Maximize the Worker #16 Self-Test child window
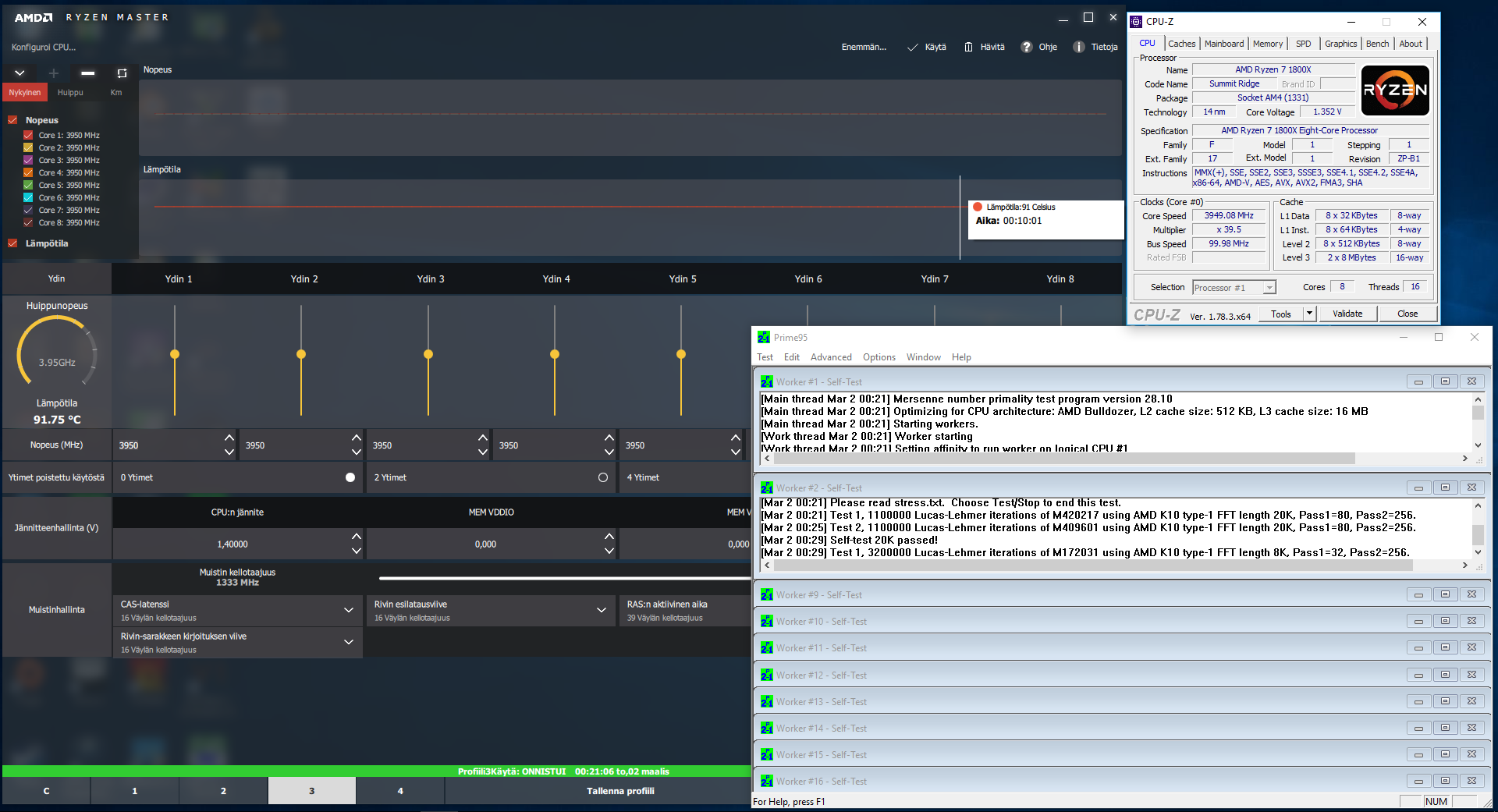The image size is (1498, 812). pos(1445,781)
